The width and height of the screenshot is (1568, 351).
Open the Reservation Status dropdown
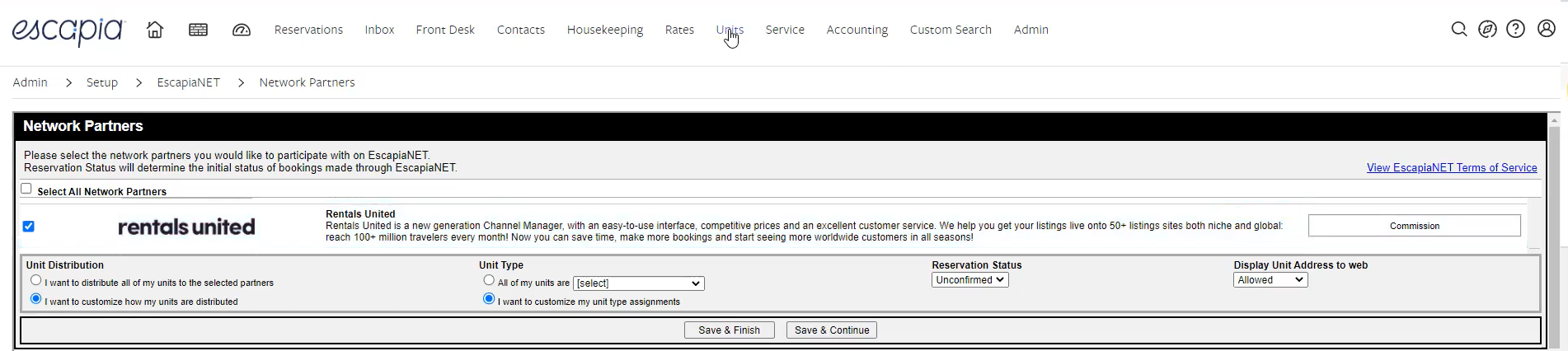click(970, 280)
